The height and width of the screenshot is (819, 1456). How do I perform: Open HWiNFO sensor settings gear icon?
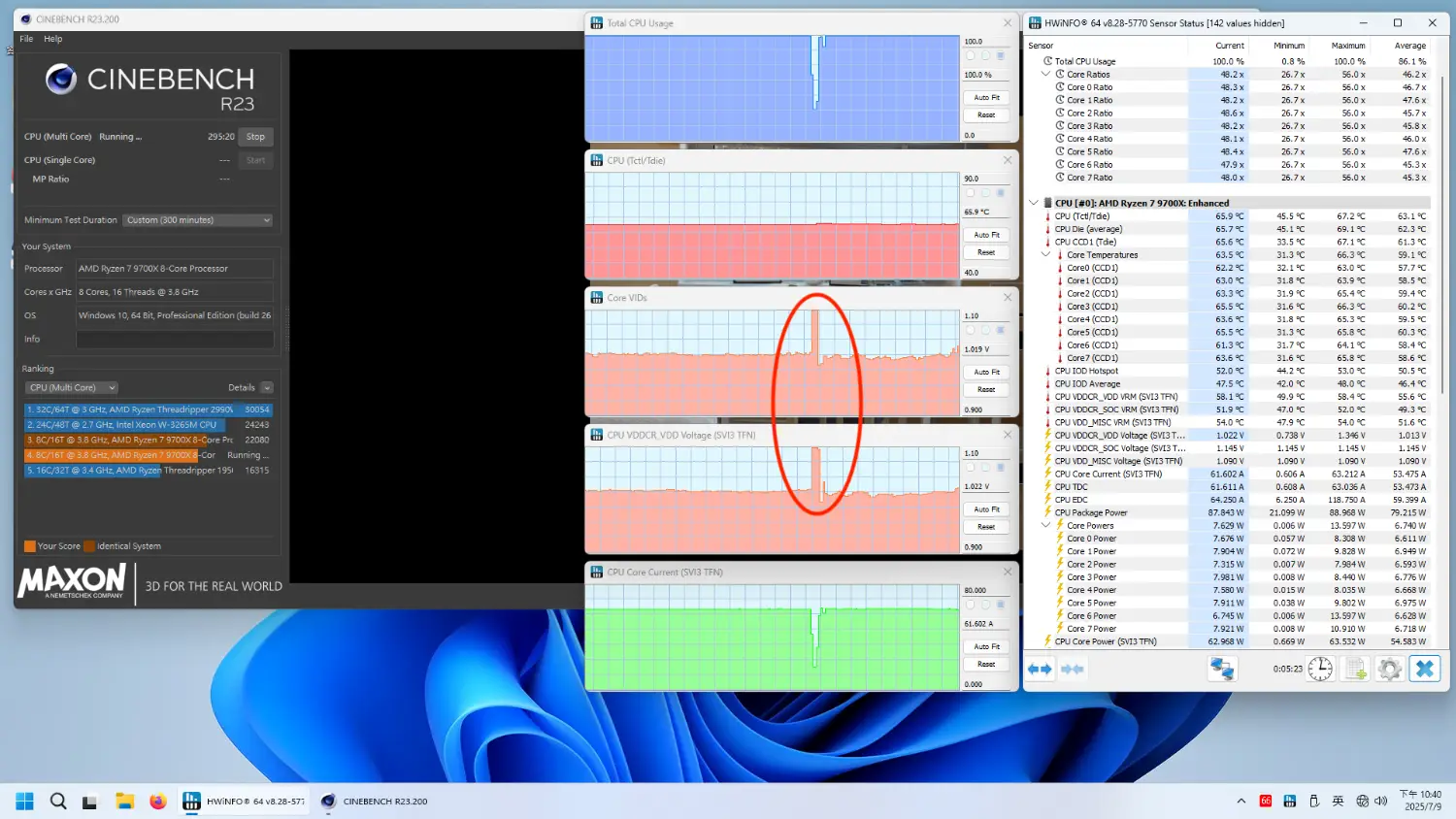[1389, 669]
